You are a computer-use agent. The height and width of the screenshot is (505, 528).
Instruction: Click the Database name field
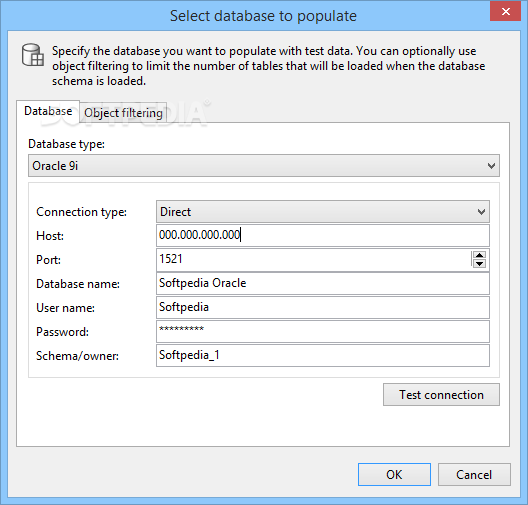point(323,283)
